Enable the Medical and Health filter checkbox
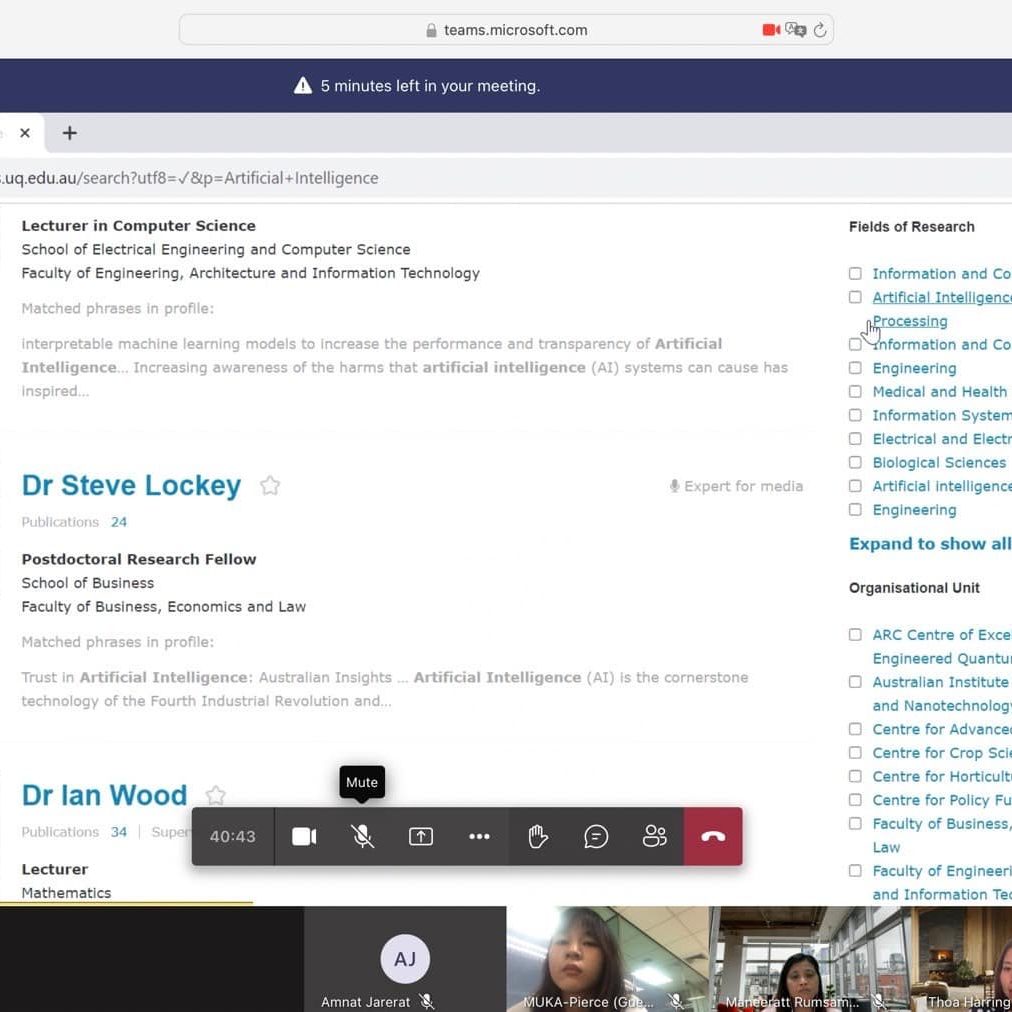 coord(855,391)
